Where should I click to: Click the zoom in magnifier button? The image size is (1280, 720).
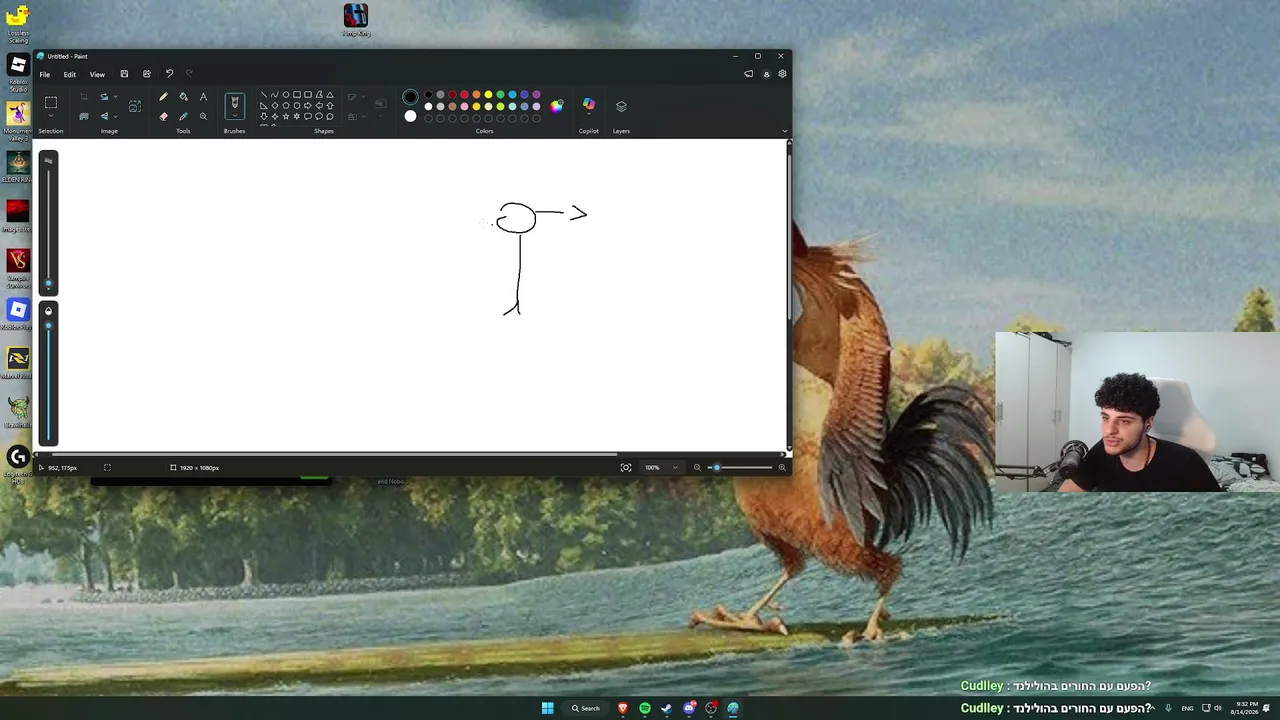[x=781, y=467]
